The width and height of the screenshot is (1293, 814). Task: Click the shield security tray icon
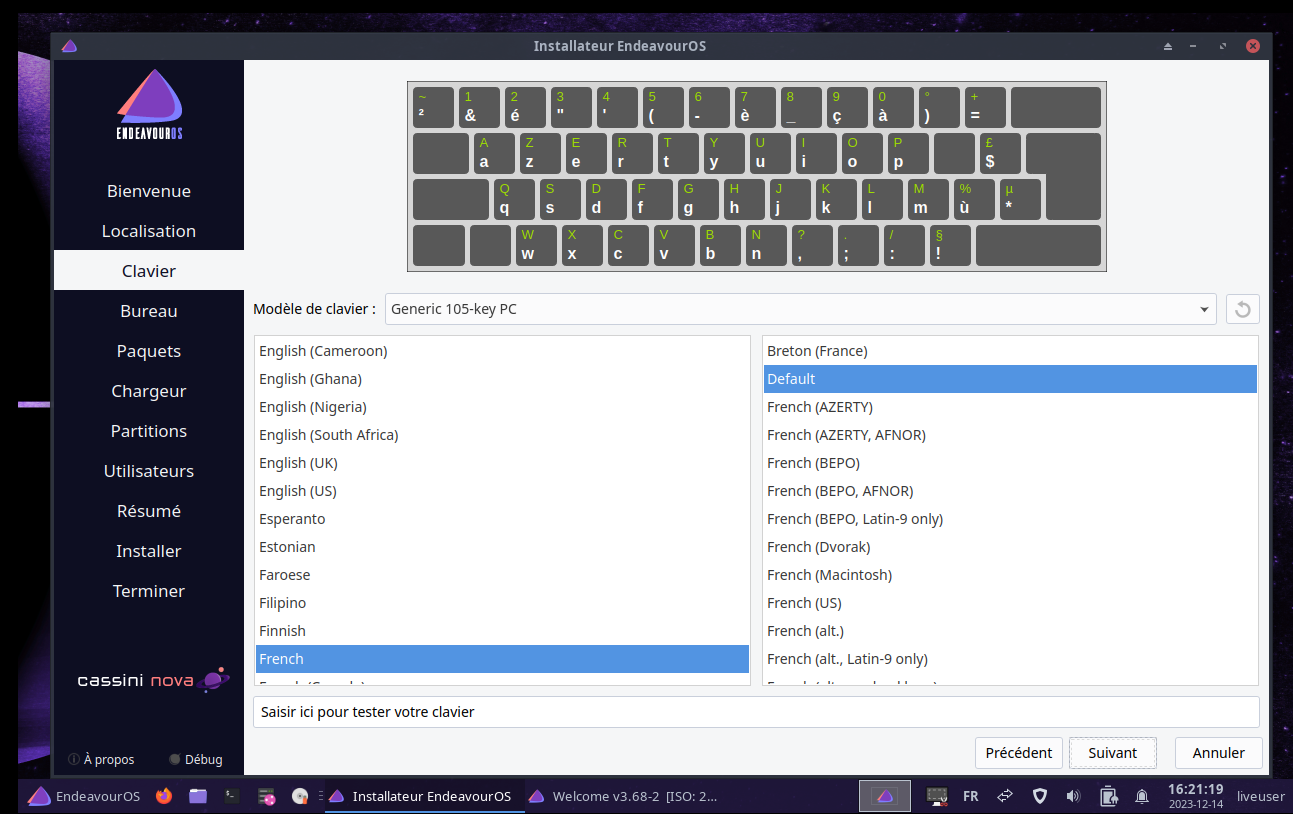click(x=1039, y=796)
